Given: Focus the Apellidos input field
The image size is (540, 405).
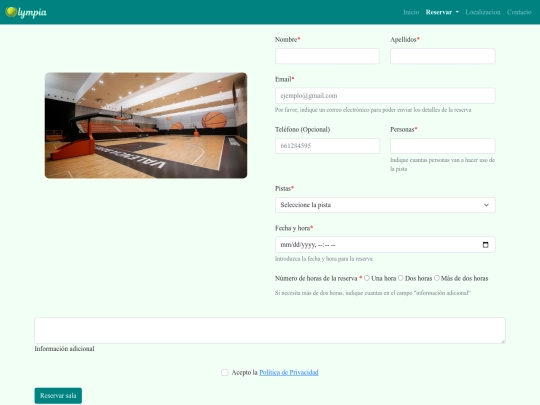Looking at the screenshot, I should coord(443,56).
